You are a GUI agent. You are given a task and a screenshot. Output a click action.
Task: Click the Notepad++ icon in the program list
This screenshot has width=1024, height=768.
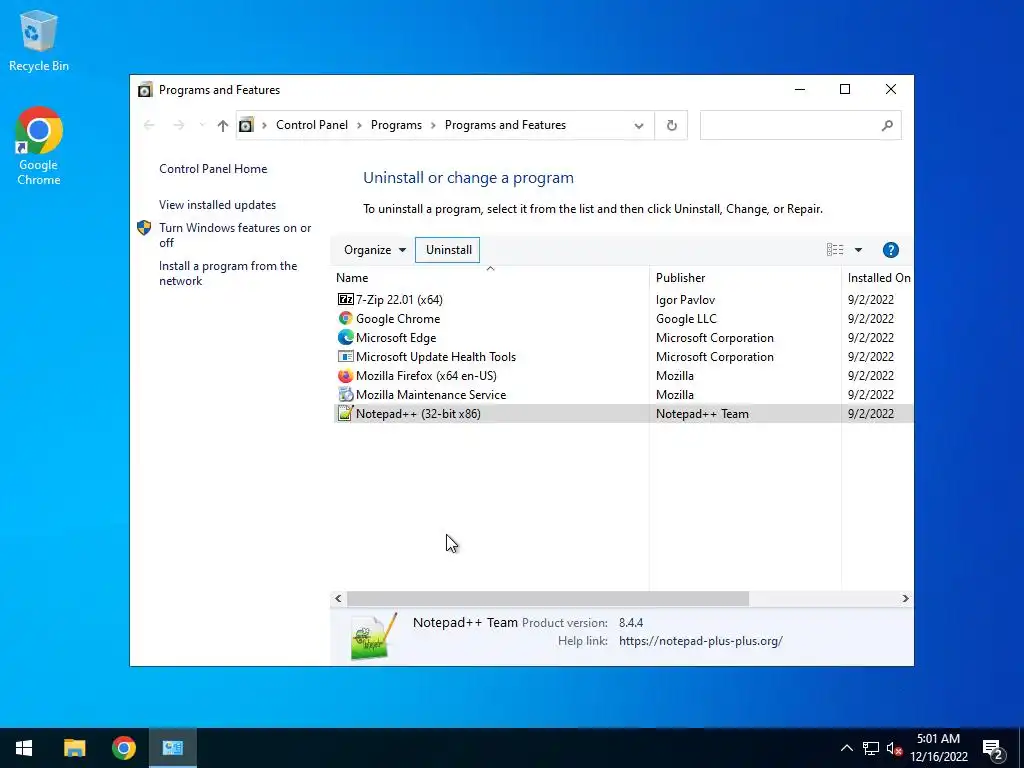pos(345,413)
